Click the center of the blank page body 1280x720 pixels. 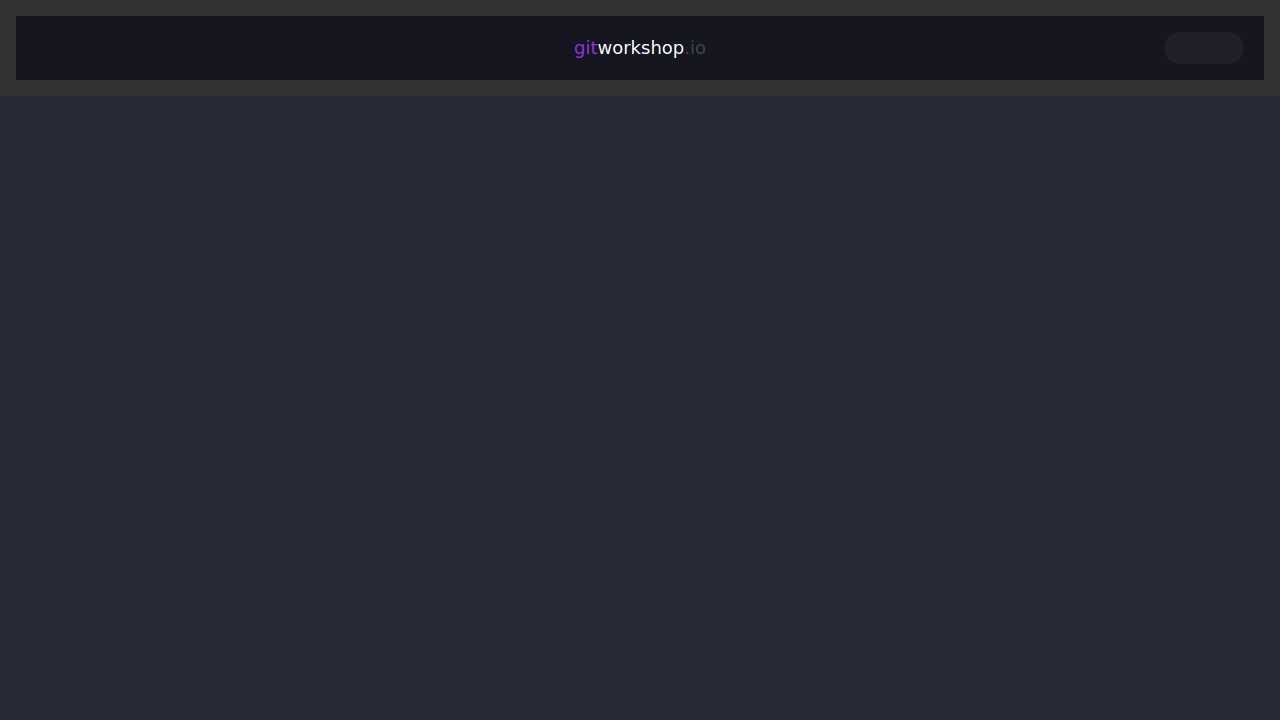(x=640, y=408)
